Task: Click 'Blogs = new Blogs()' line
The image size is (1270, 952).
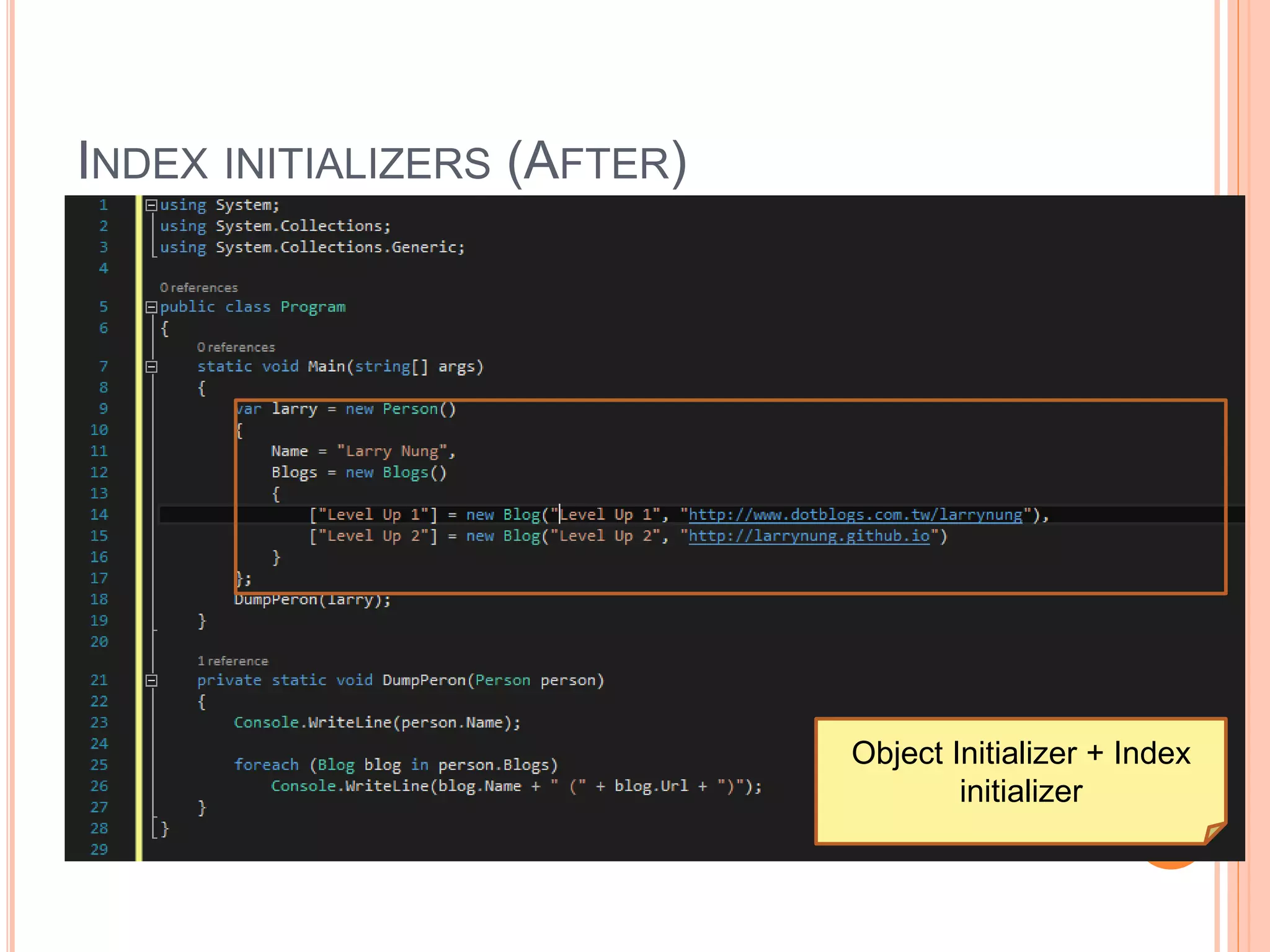Action: 359,472
